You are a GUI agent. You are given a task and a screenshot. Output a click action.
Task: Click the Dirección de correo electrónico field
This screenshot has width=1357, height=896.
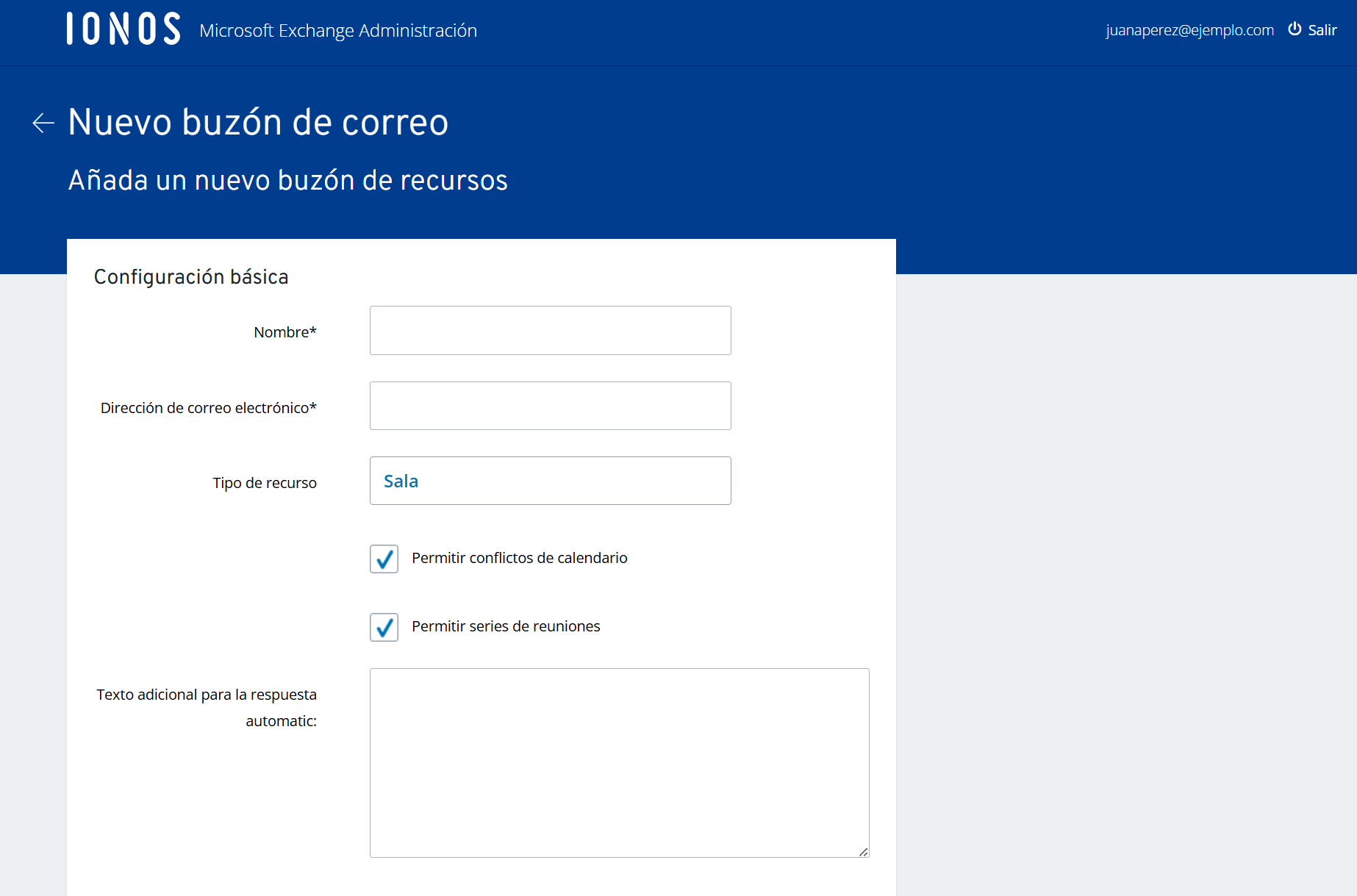pyautogui.click(x=550, y=405)
